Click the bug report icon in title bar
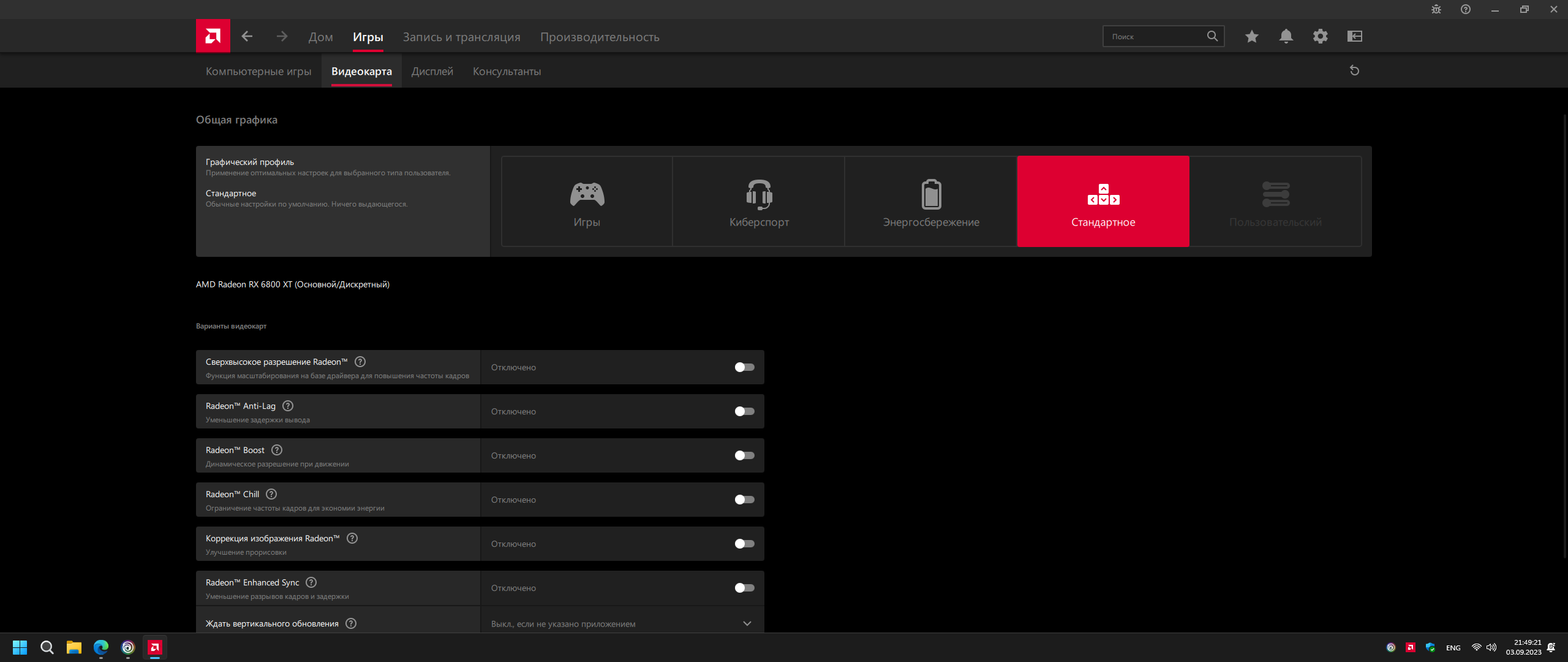Image resolution: width=1568 pixels, height=662 pixels. (1436, 9)
